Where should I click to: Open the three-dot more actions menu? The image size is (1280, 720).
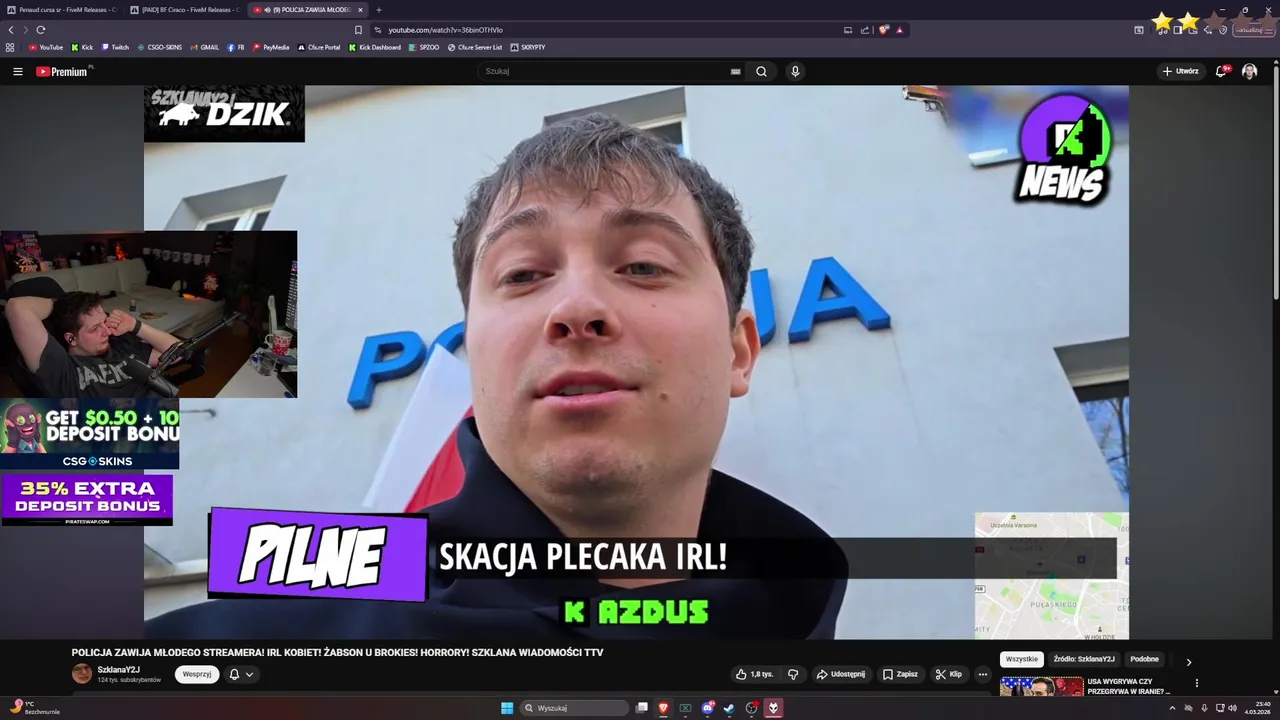click(x=982, y=674)
